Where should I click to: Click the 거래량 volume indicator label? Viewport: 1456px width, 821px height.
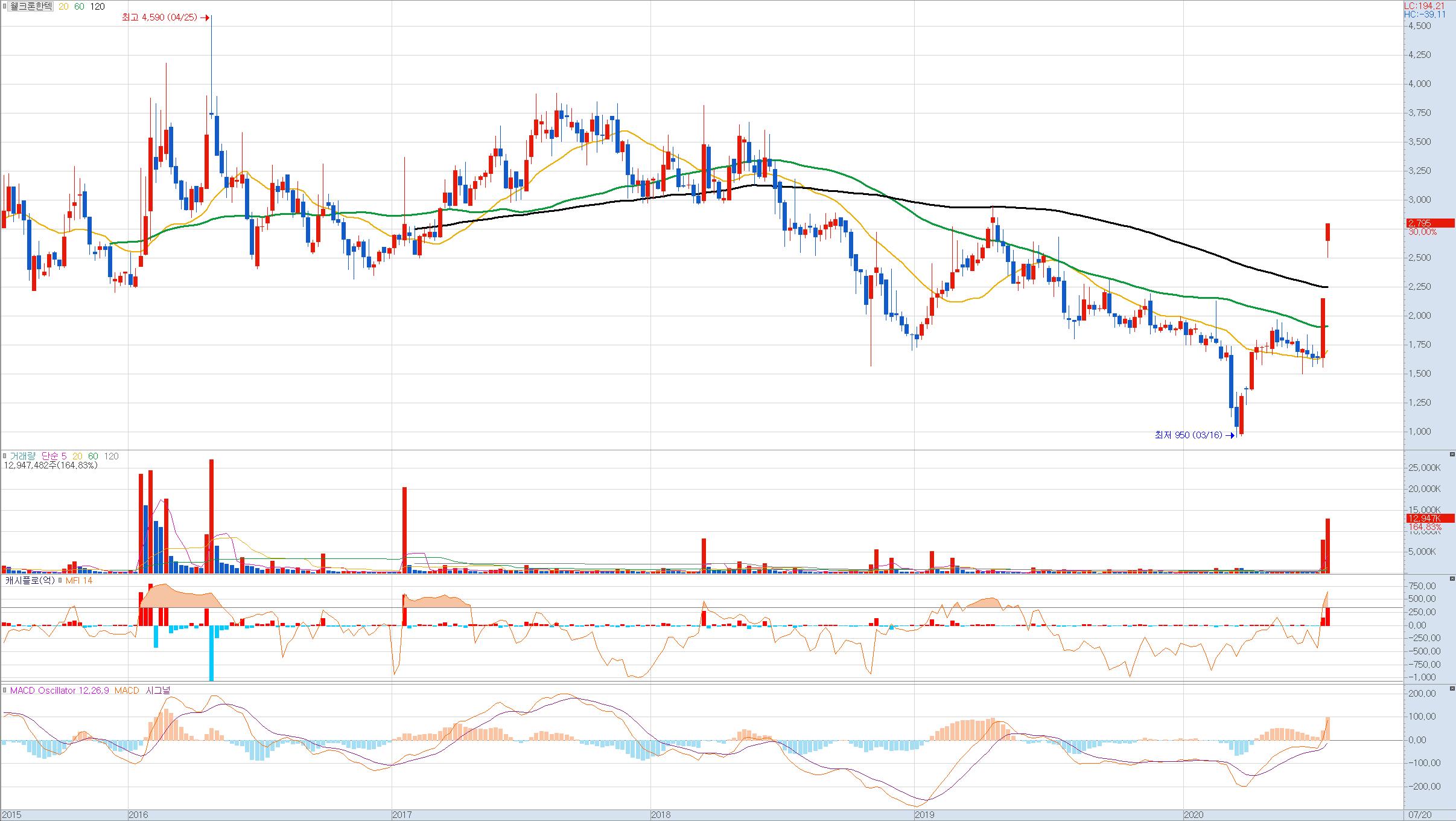tap(22, 456)
